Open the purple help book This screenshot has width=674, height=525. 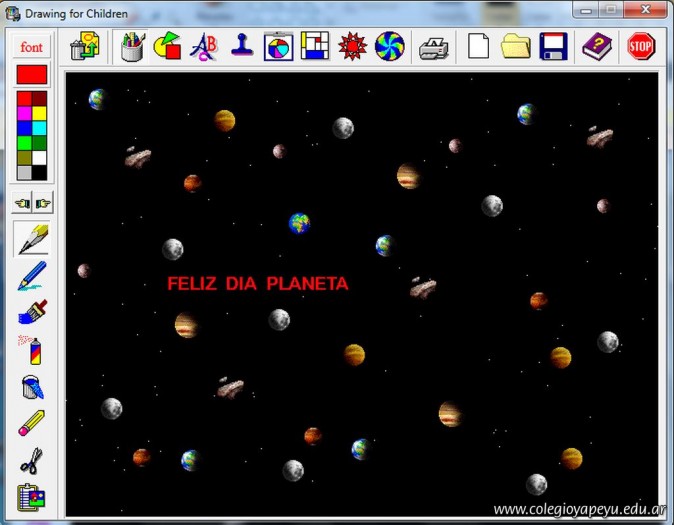click(597, 46)
